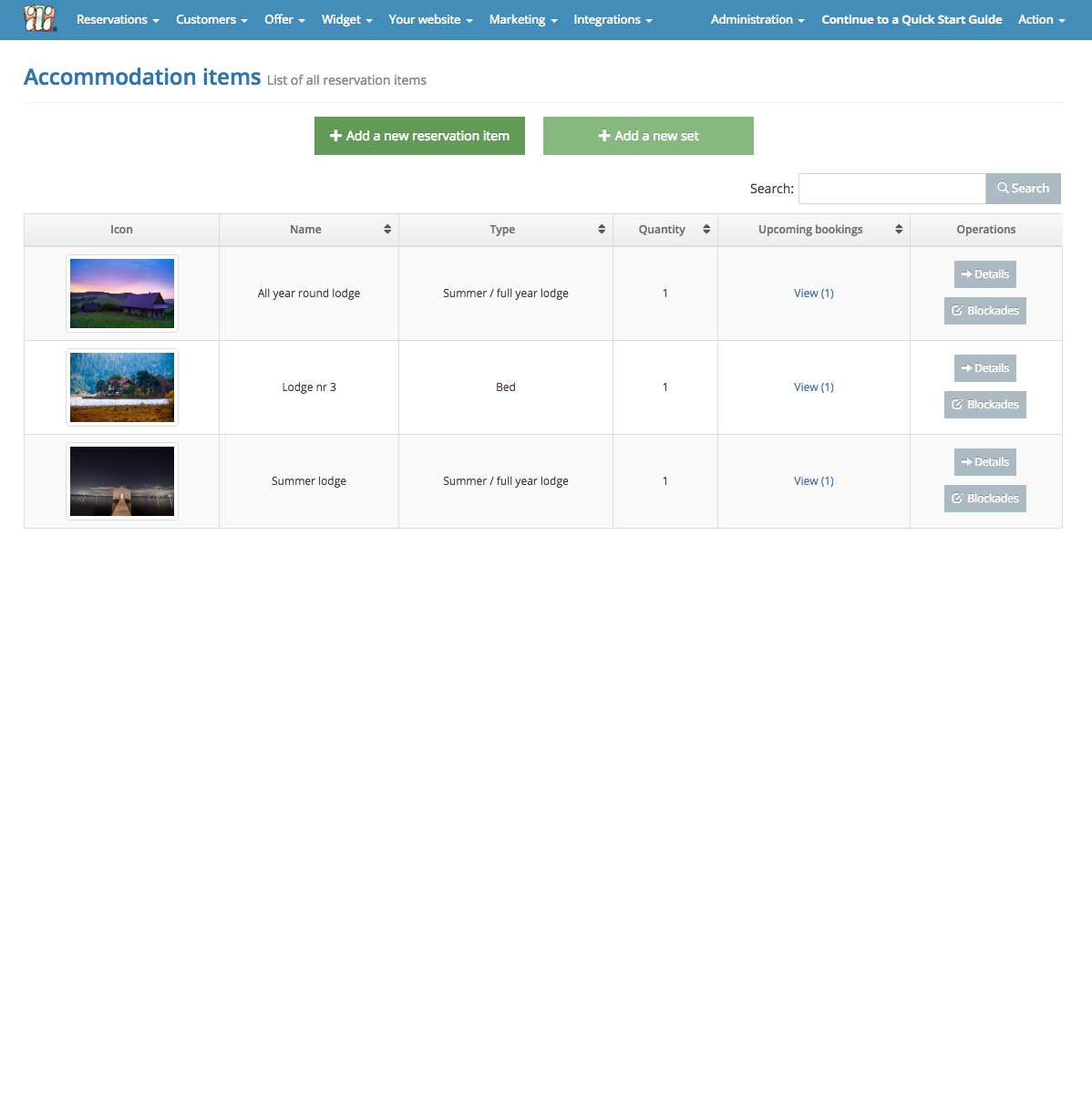Focus the Search text field
Viewport: 1092px width, 1103px height.
point(891,189)
